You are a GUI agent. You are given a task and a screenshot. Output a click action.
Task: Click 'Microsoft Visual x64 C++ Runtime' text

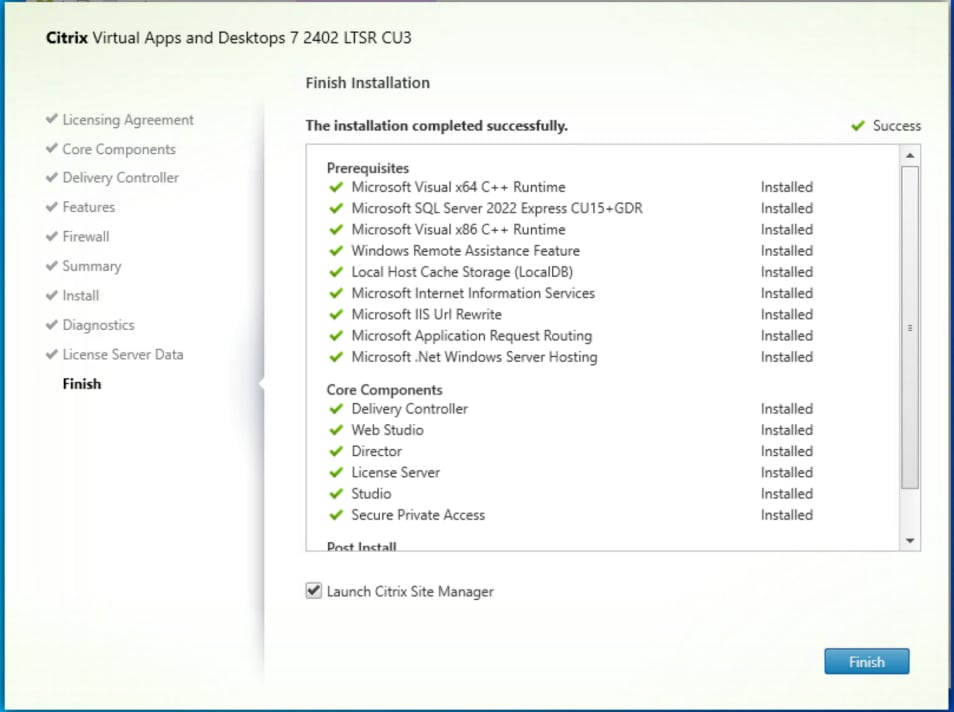pos(458,187)
